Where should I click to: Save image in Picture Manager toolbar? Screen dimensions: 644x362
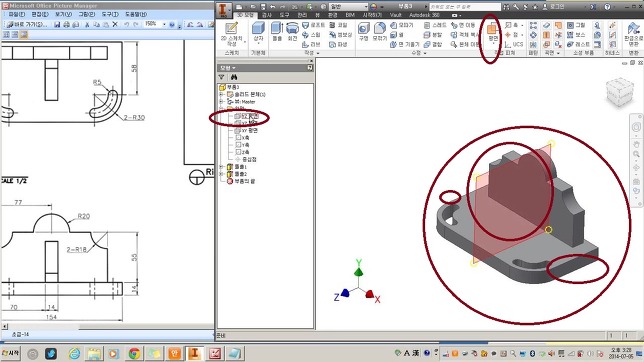[x=57, y=25]
